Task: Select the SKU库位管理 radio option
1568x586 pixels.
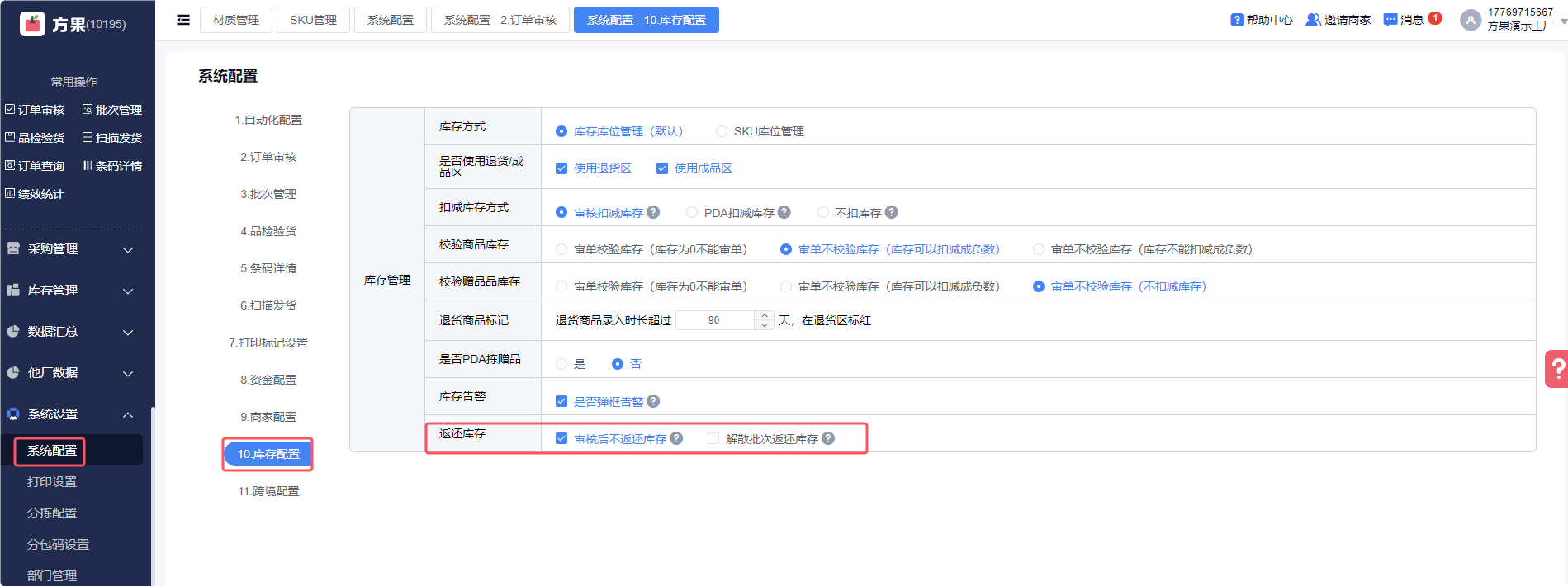Action: pyautogui.click(x=722, y=131)
